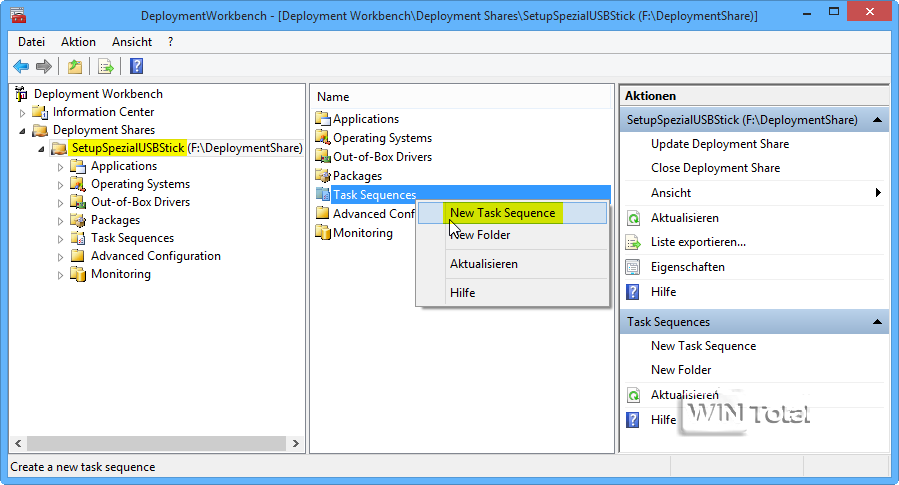The image size is (899, 485).
Task: Click New Task Sequence in the Aktionen pane
Action: click(703, 346)
